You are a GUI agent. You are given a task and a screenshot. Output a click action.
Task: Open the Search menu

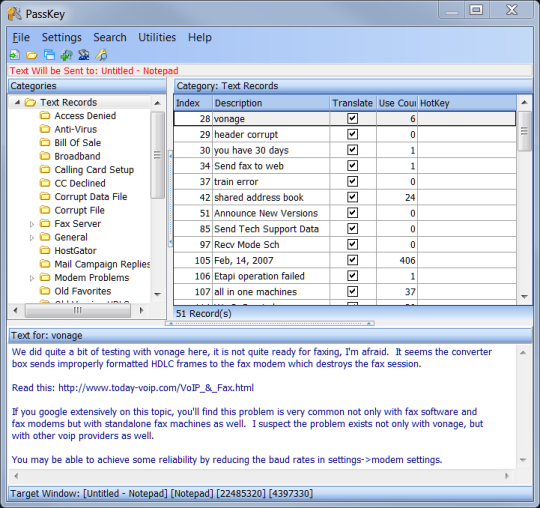tap(110, 37)
